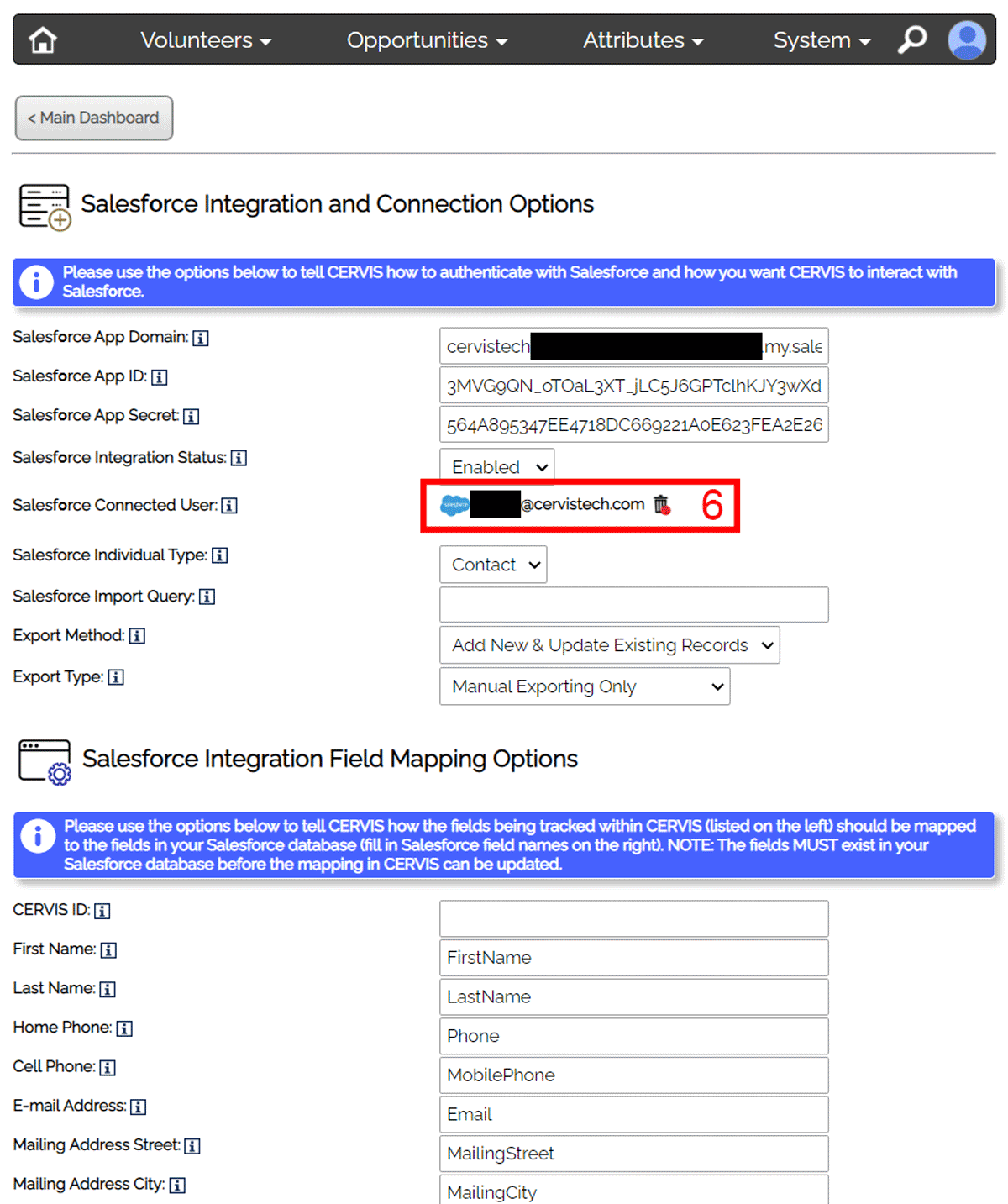Click the CERVIS ID mapping field

click(x=633, y=918)
